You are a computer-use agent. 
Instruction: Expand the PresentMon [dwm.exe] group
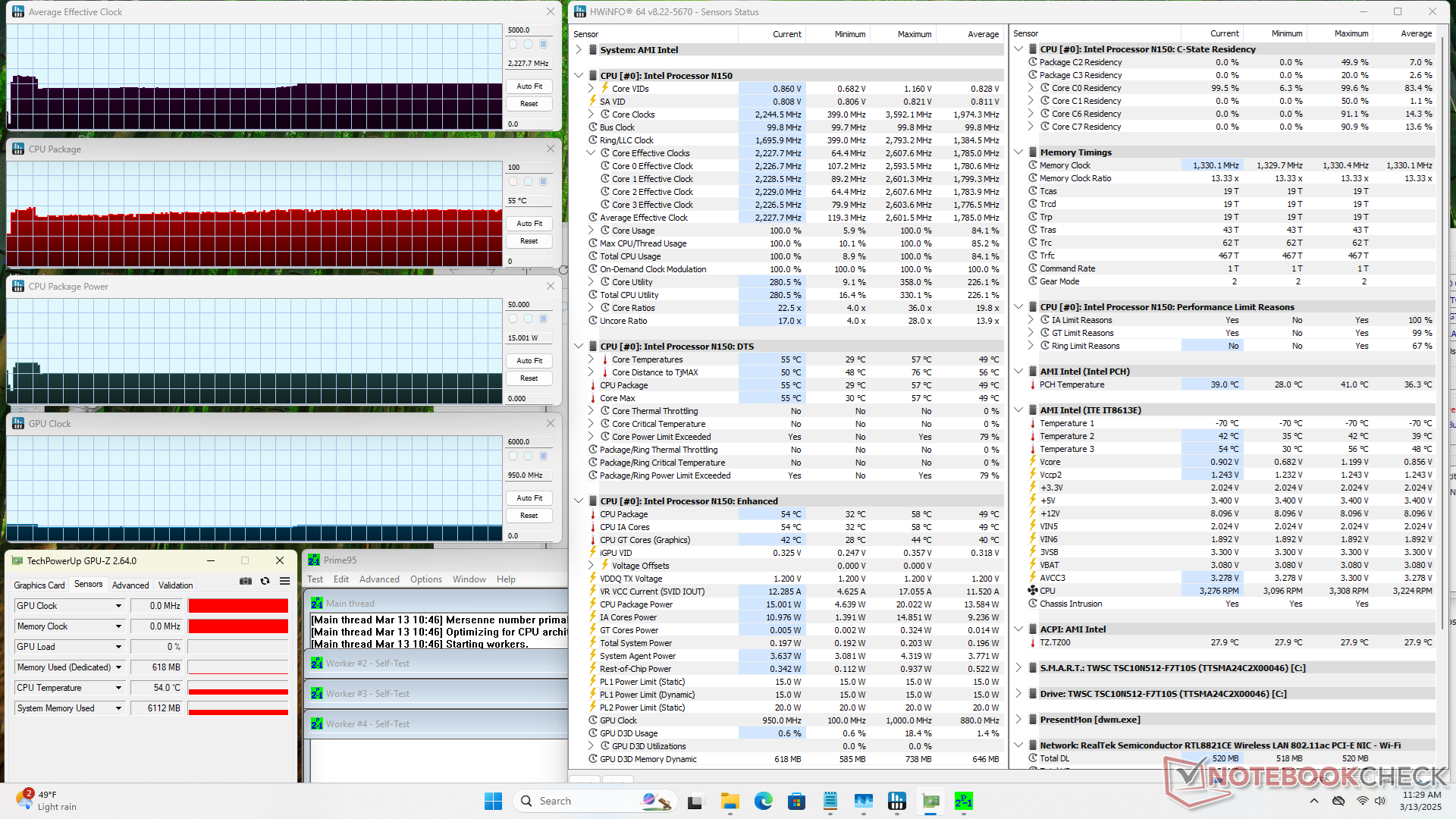point(1019,720)
